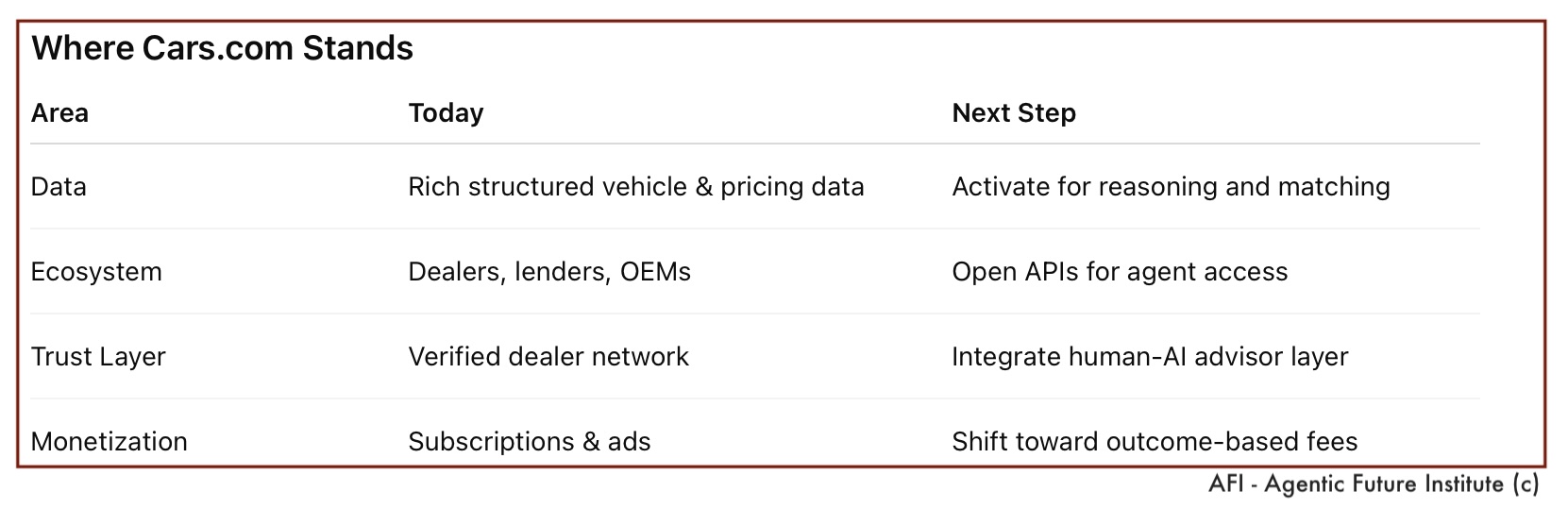Select the 'Ecosystem' row label
The width and height of the screenshot is (1568, 509).
96,272
